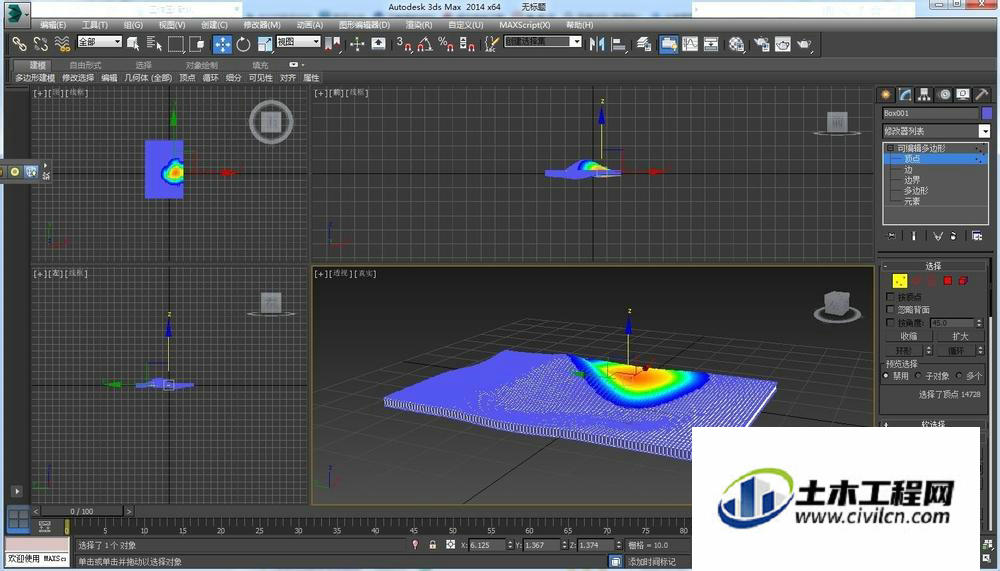The width and height of the screenshot is (1000, 571).
Task: Open the Curve Editor icon
Action: click(690, 44)
